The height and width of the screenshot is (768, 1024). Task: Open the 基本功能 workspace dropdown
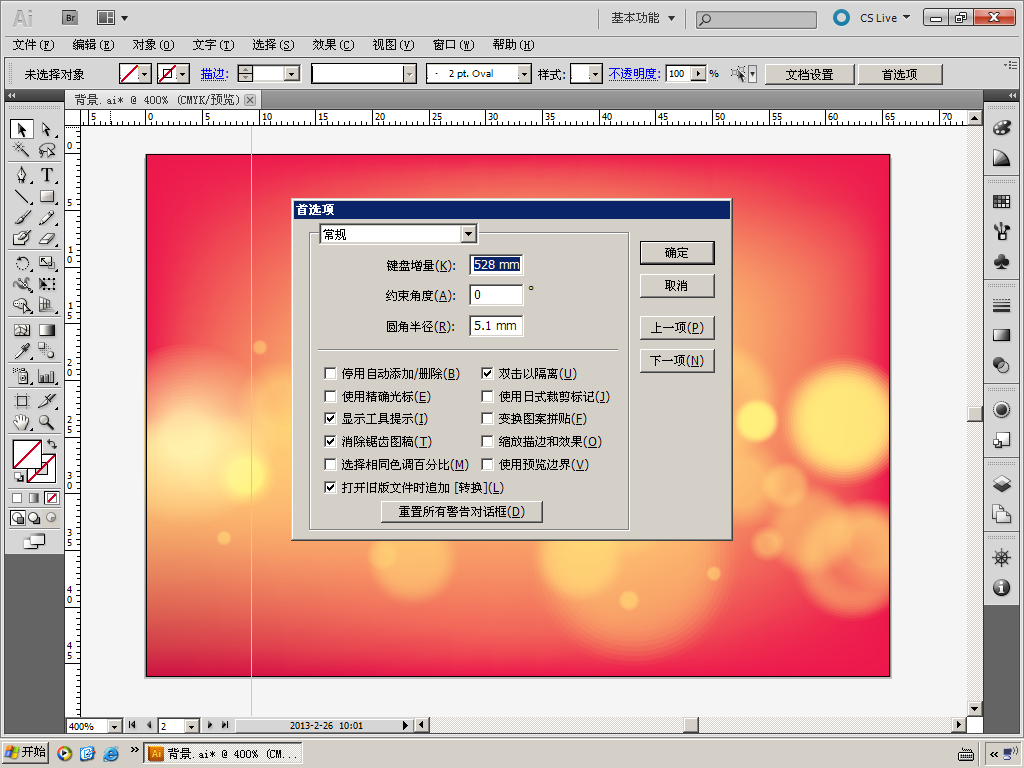point(643,18)
